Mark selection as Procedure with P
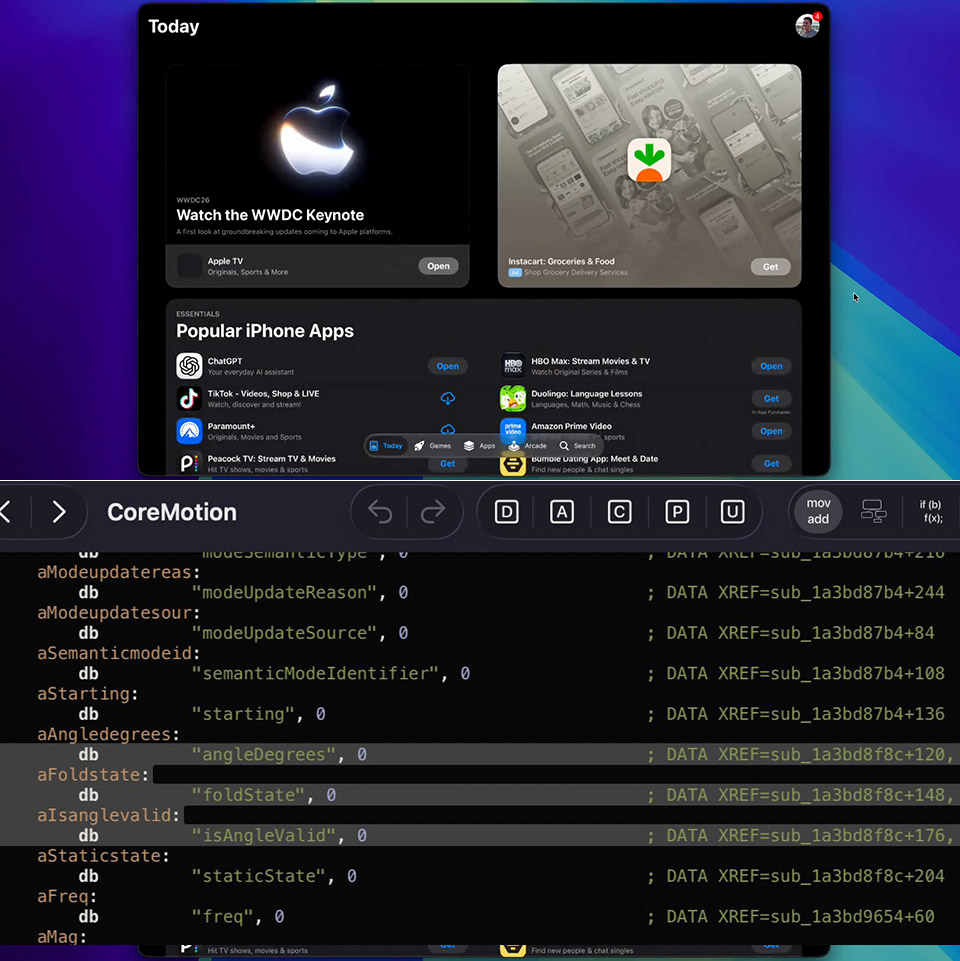This screenshot has height=961, width=960. tap(677, 512)
